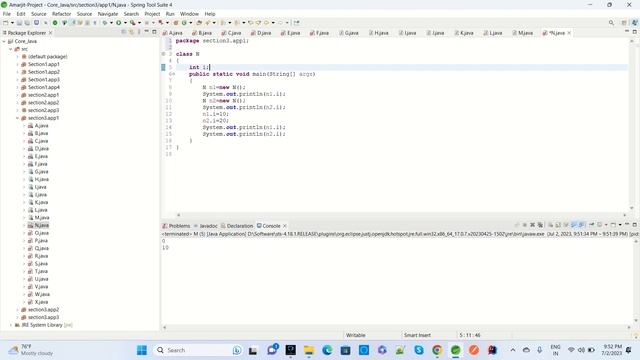
Task: Close the N.java editor tab
Action: click(569, 33)
